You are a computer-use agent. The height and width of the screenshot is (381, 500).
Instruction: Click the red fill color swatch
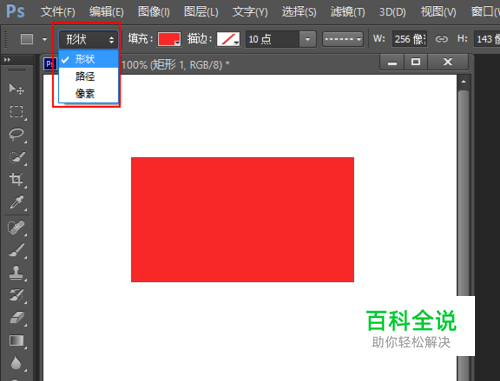click(x=169, y=39)
